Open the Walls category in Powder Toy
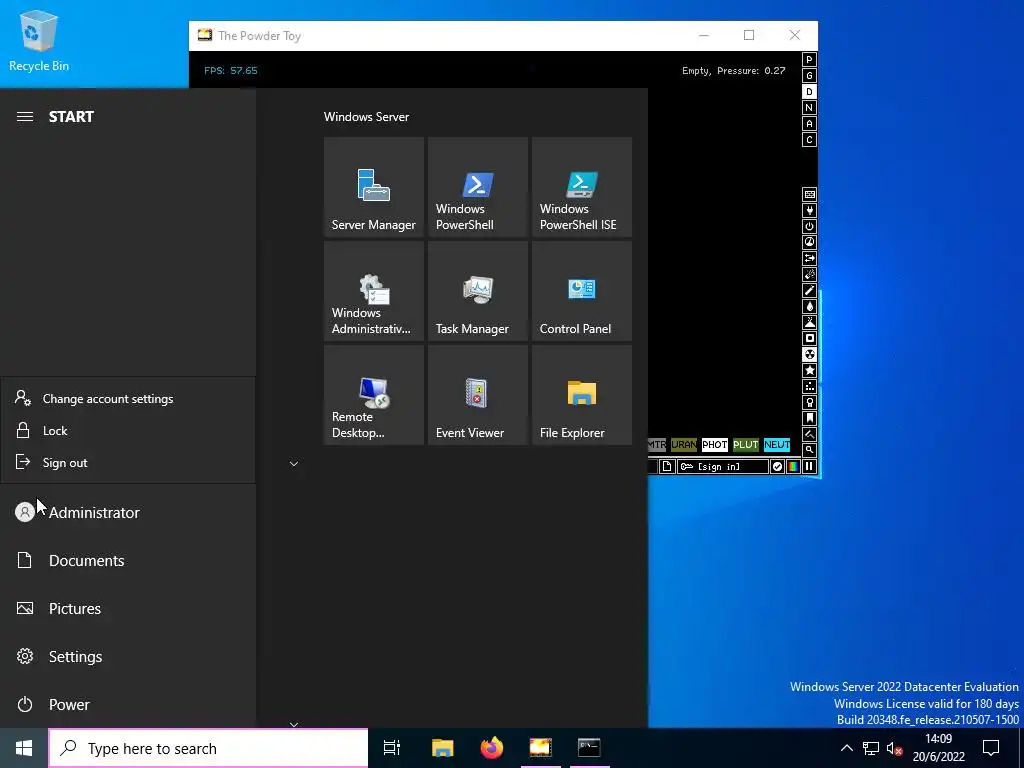1024x768 pixels. tap(809, 194)
